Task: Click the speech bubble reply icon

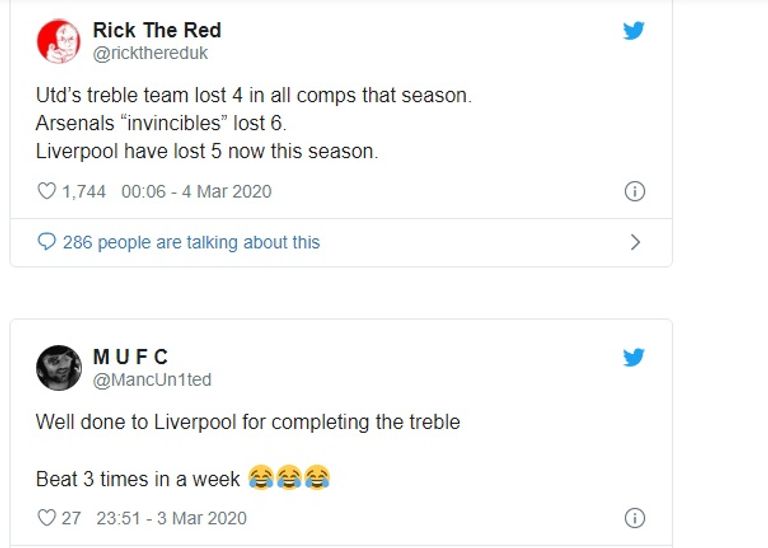Action: [x=46, y=242]
